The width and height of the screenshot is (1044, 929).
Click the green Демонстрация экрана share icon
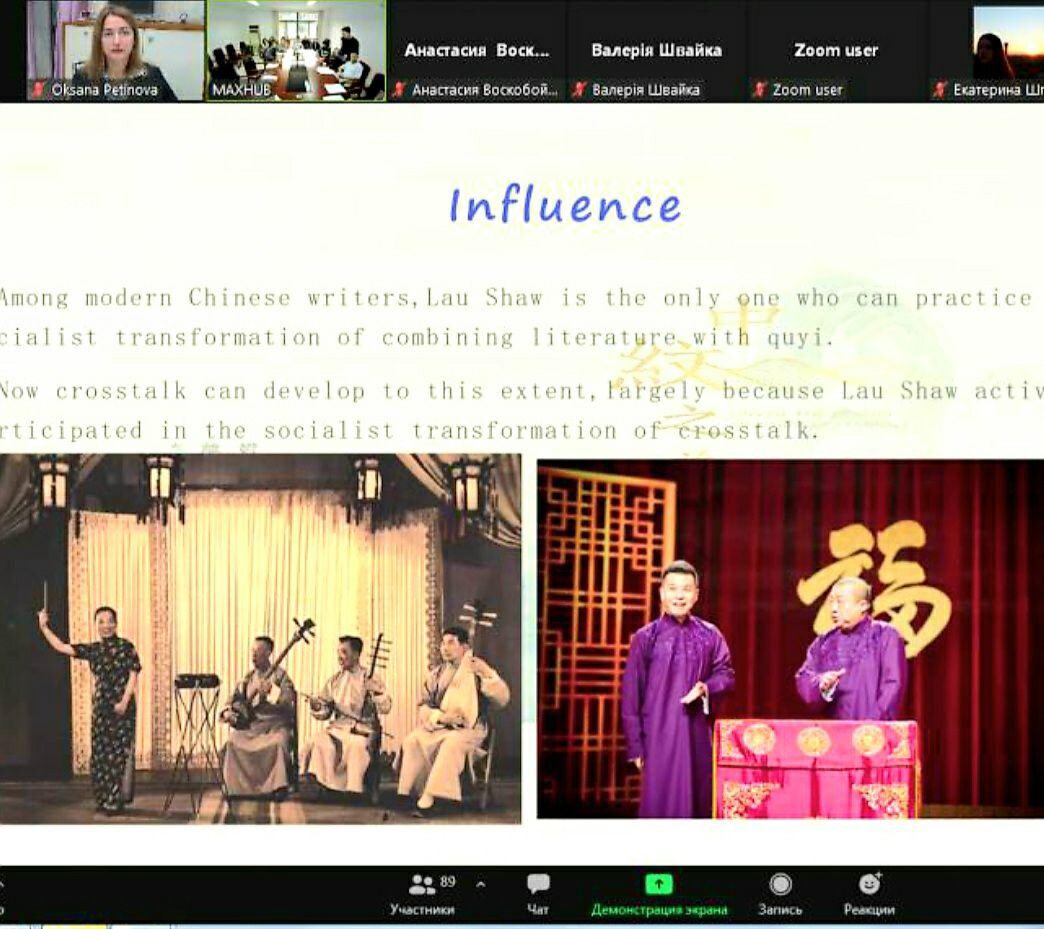[658, 884]
